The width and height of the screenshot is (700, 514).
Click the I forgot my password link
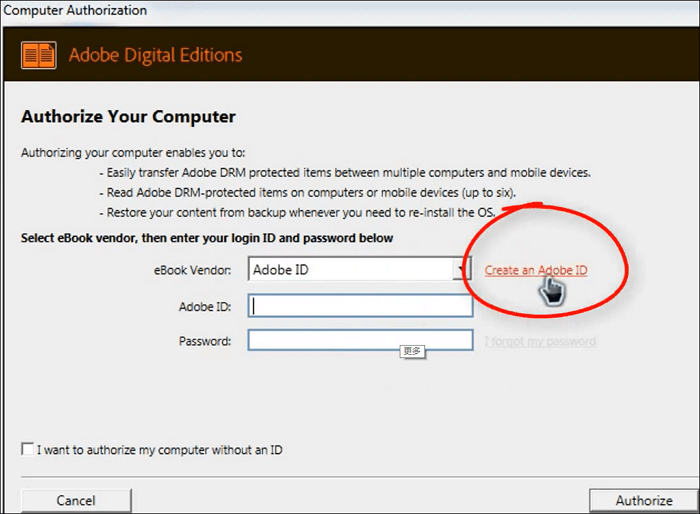click(x=540, y=342)
